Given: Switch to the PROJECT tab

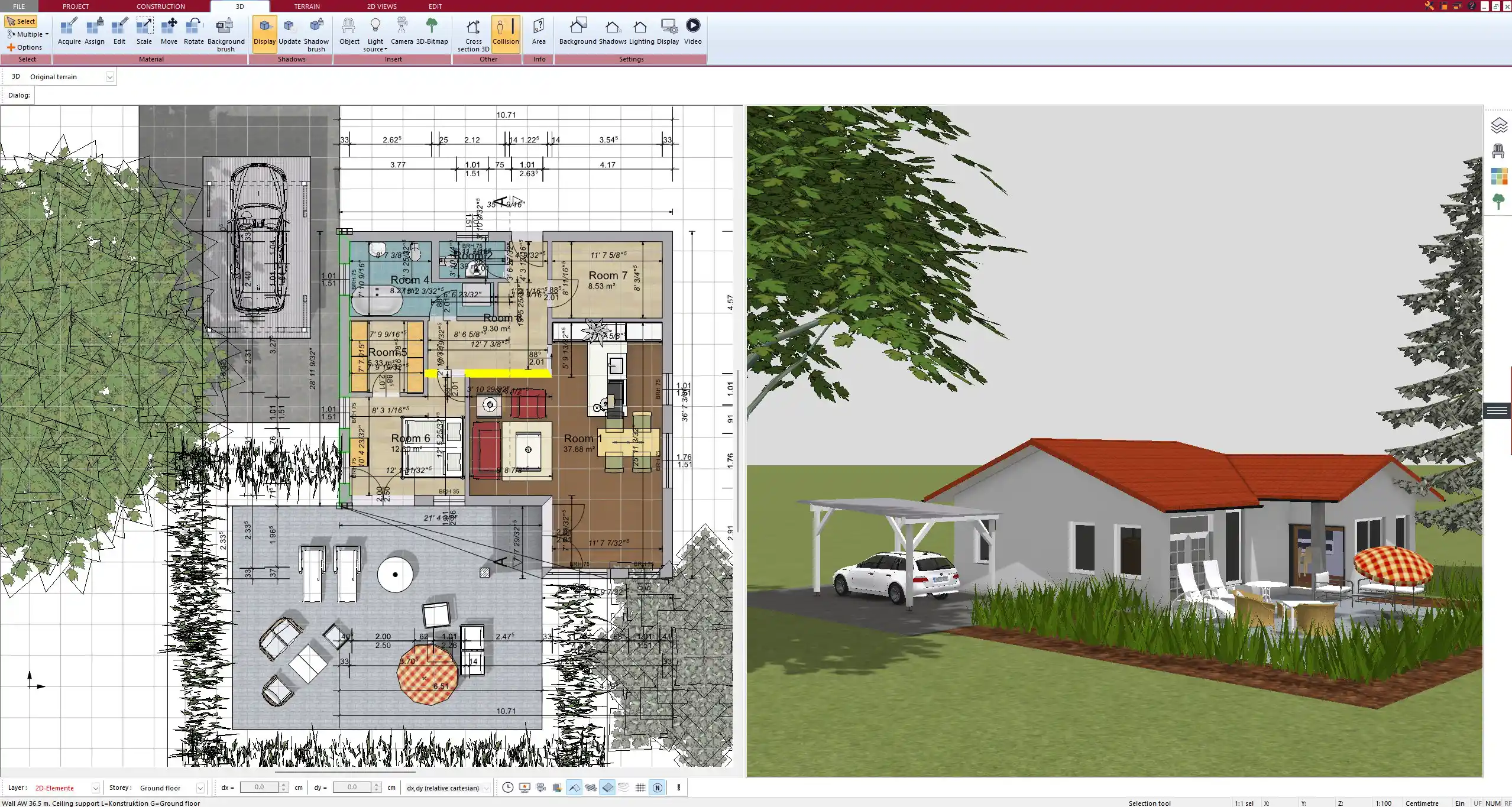Looking at the screenshot, I should (76, 6).
